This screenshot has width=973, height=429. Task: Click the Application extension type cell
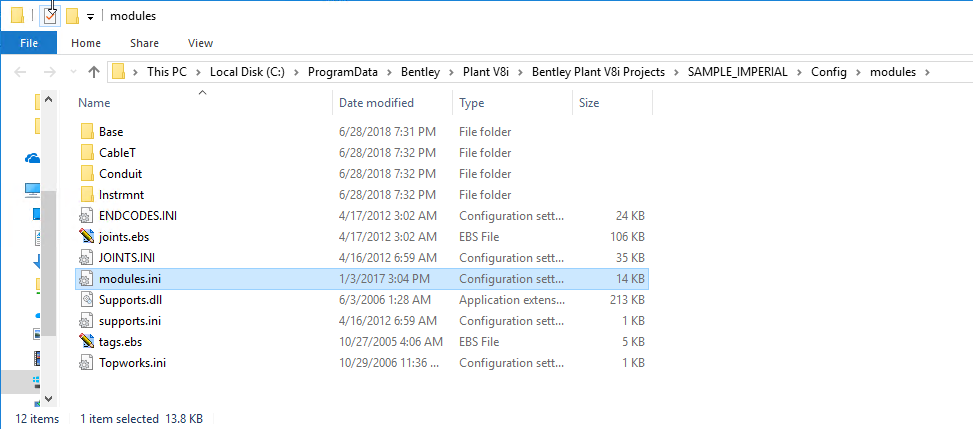point(512,300)
